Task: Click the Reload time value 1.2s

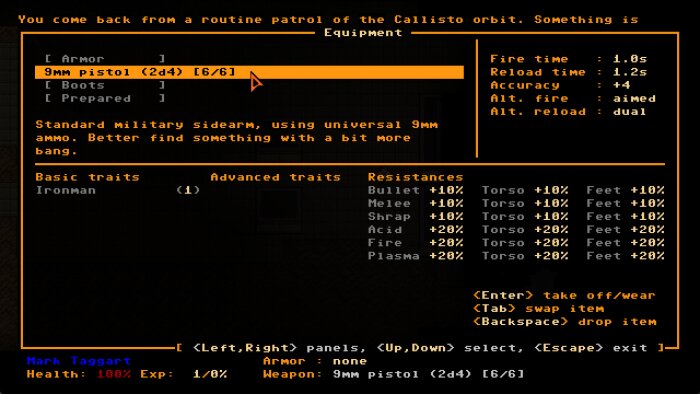Action: pos(629,72)
